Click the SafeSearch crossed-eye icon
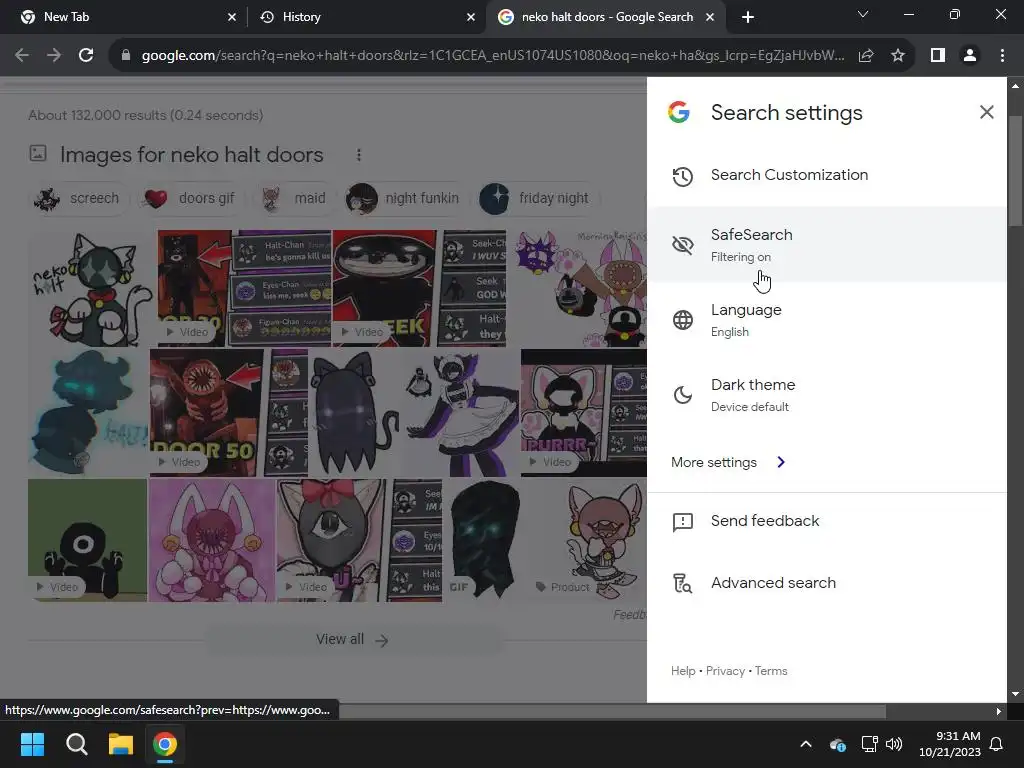This screenshot has width=1024, height=768. click(x=682, y=245)
